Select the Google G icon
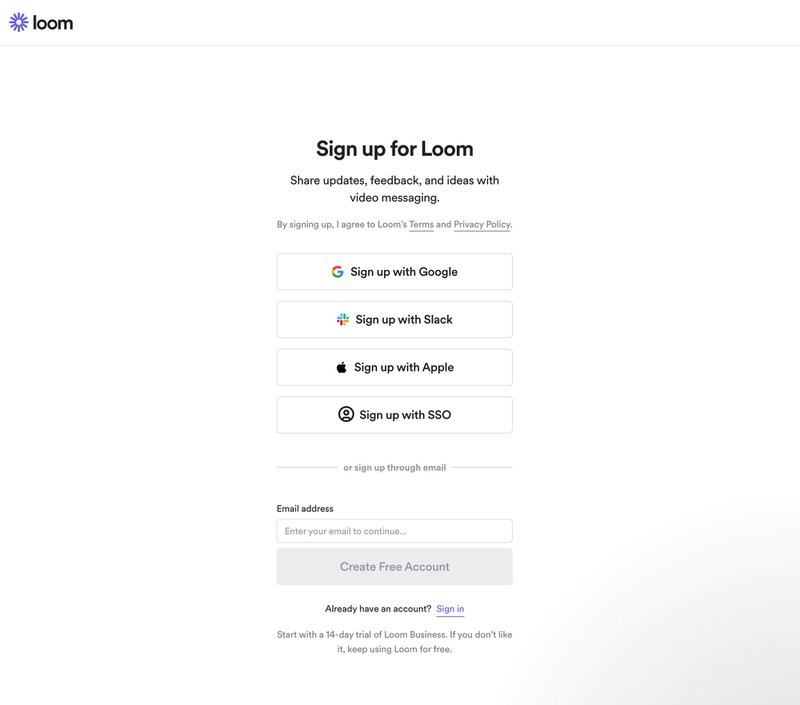The image size is (800, 705). (337, 271)
